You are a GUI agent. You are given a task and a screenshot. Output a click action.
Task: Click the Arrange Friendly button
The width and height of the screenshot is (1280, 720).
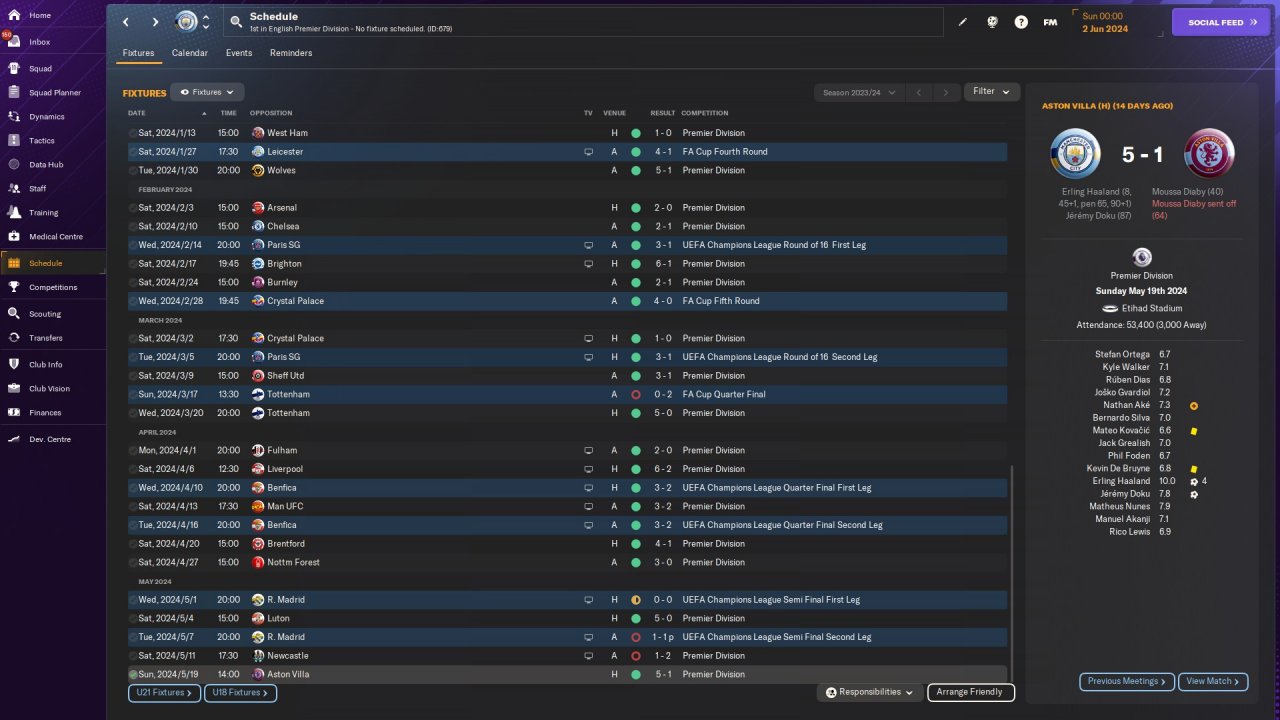point(971,692)
